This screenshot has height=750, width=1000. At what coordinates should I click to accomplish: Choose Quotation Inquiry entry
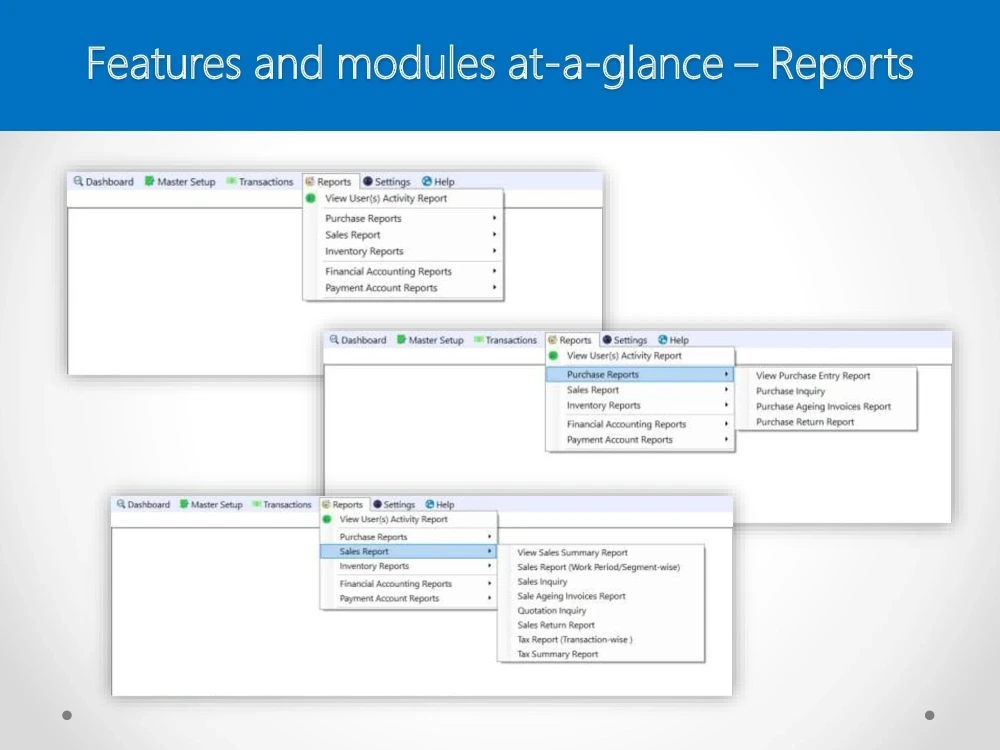pyautogui.click(x=552, y=610)
